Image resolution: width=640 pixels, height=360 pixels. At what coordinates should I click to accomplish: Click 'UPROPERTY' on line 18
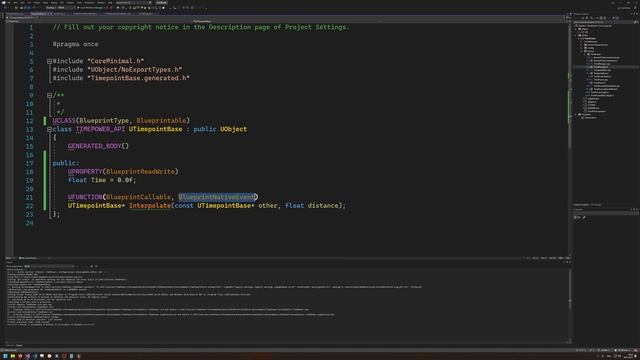click(85, 172)
